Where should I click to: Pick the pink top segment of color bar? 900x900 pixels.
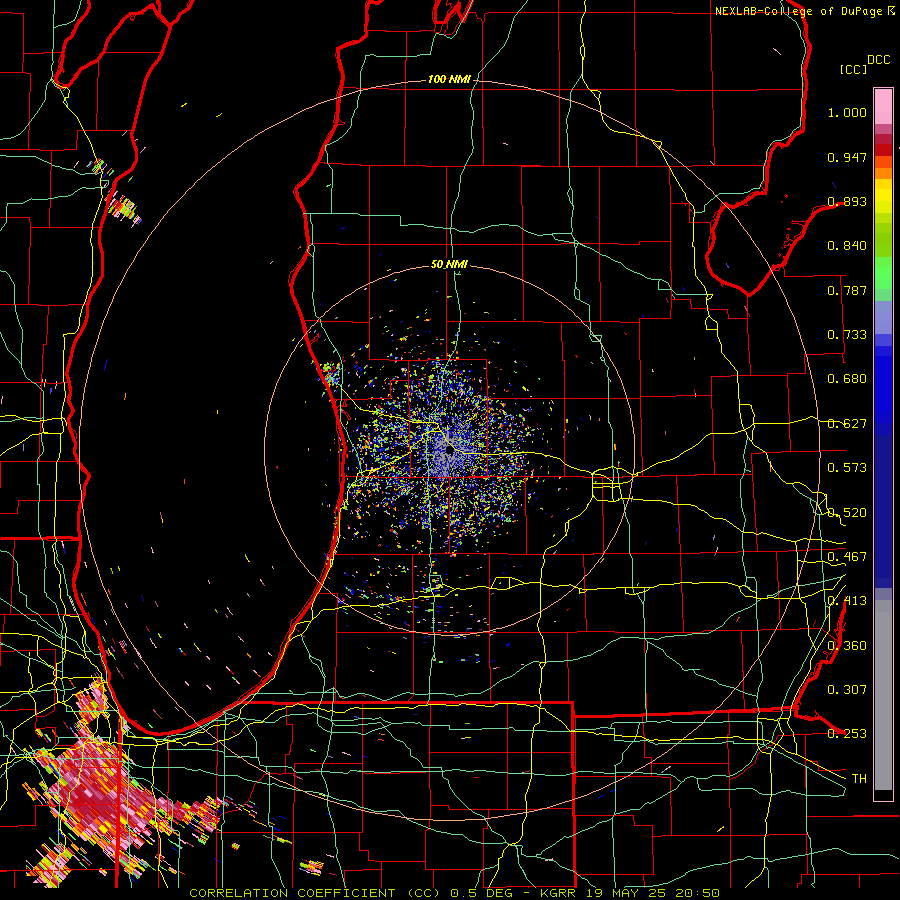point(883,106)
